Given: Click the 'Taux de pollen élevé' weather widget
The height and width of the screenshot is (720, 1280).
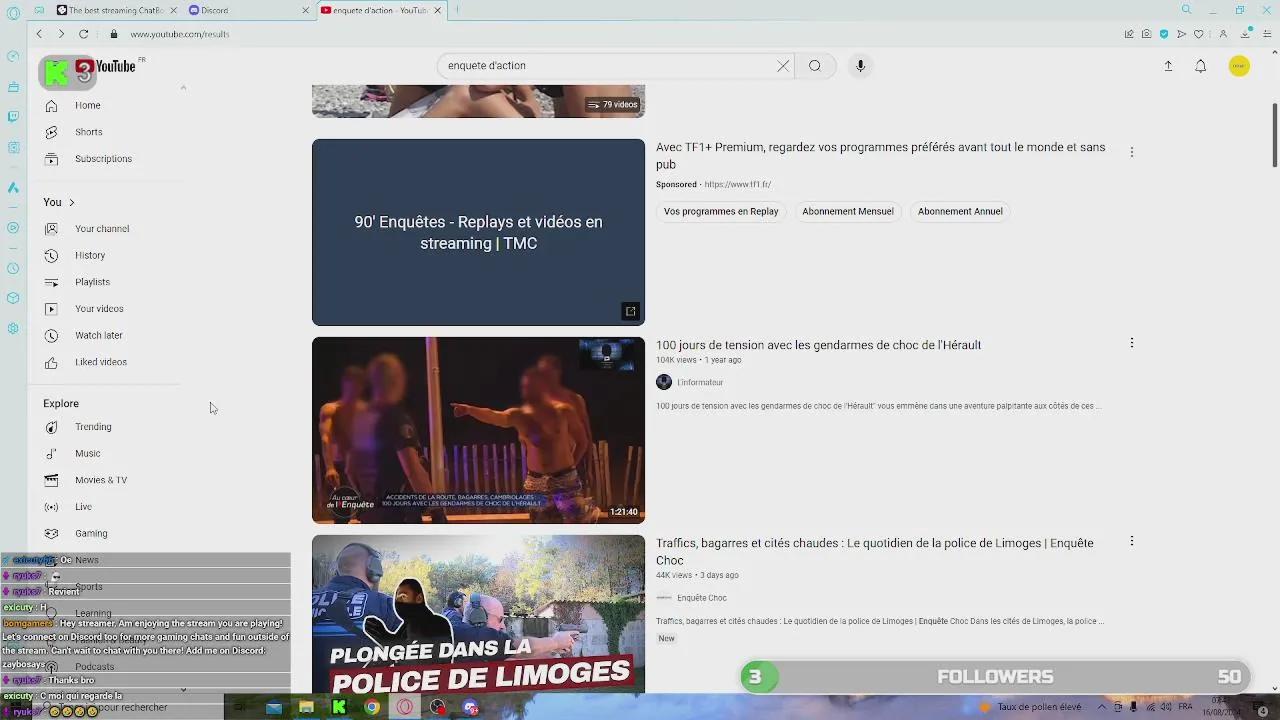Looking at the screenshot, I should click(x=1031, y=707).
